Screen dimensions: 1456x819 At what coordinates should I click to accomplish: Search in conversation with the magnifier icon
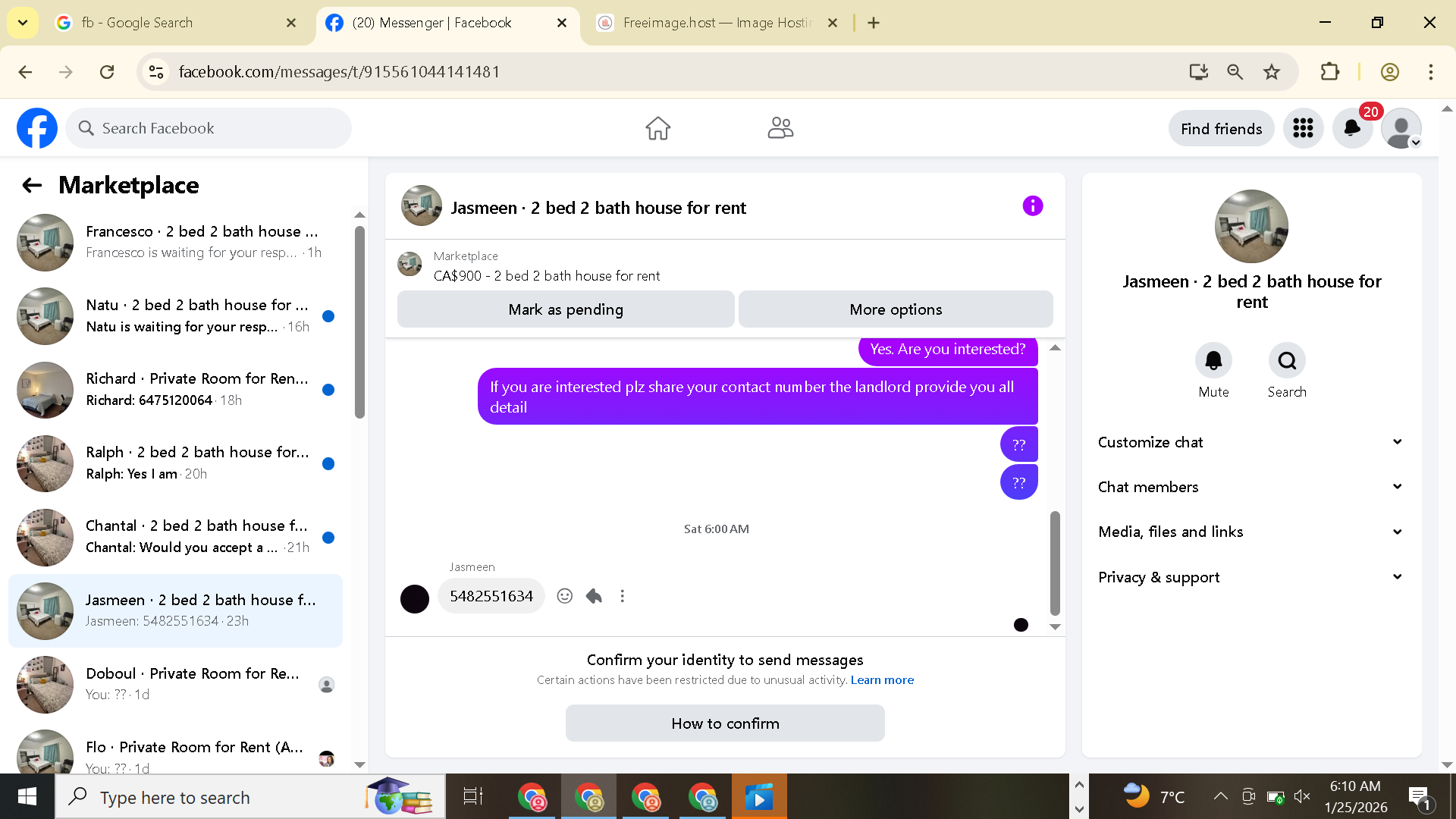coord(1287,360)
